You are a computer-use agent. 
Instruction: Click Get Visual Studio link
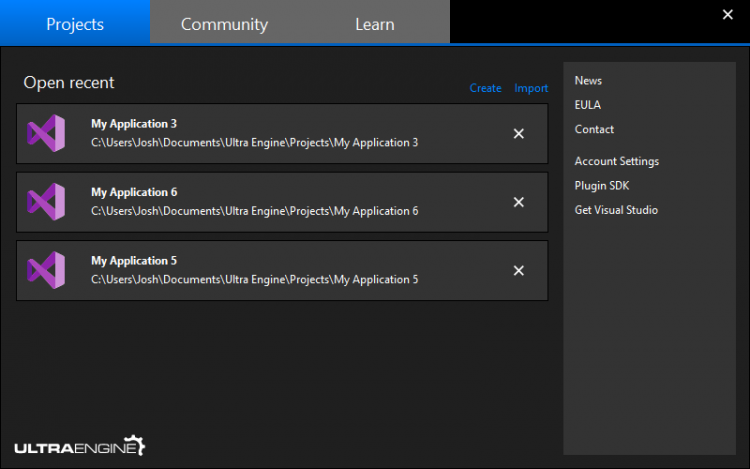point(616,210)
